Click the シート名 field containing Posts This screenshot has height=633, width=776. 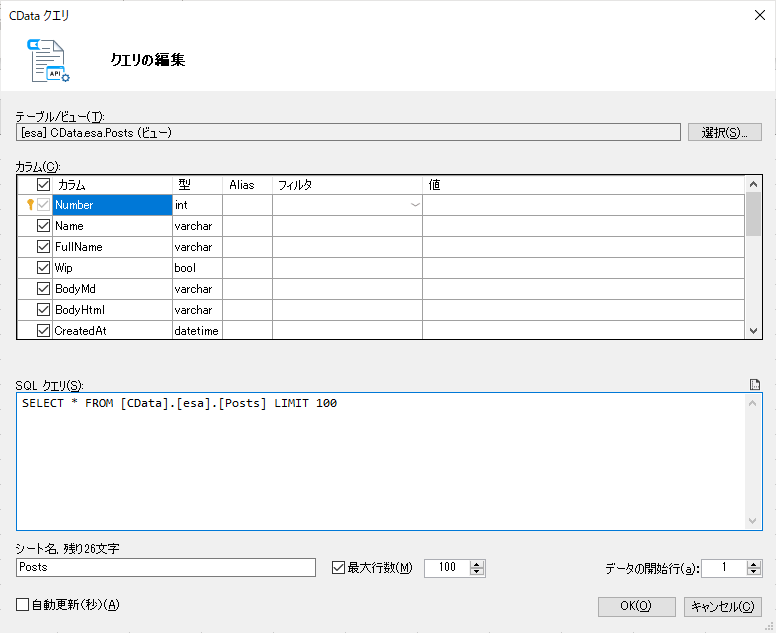(166, 568)
